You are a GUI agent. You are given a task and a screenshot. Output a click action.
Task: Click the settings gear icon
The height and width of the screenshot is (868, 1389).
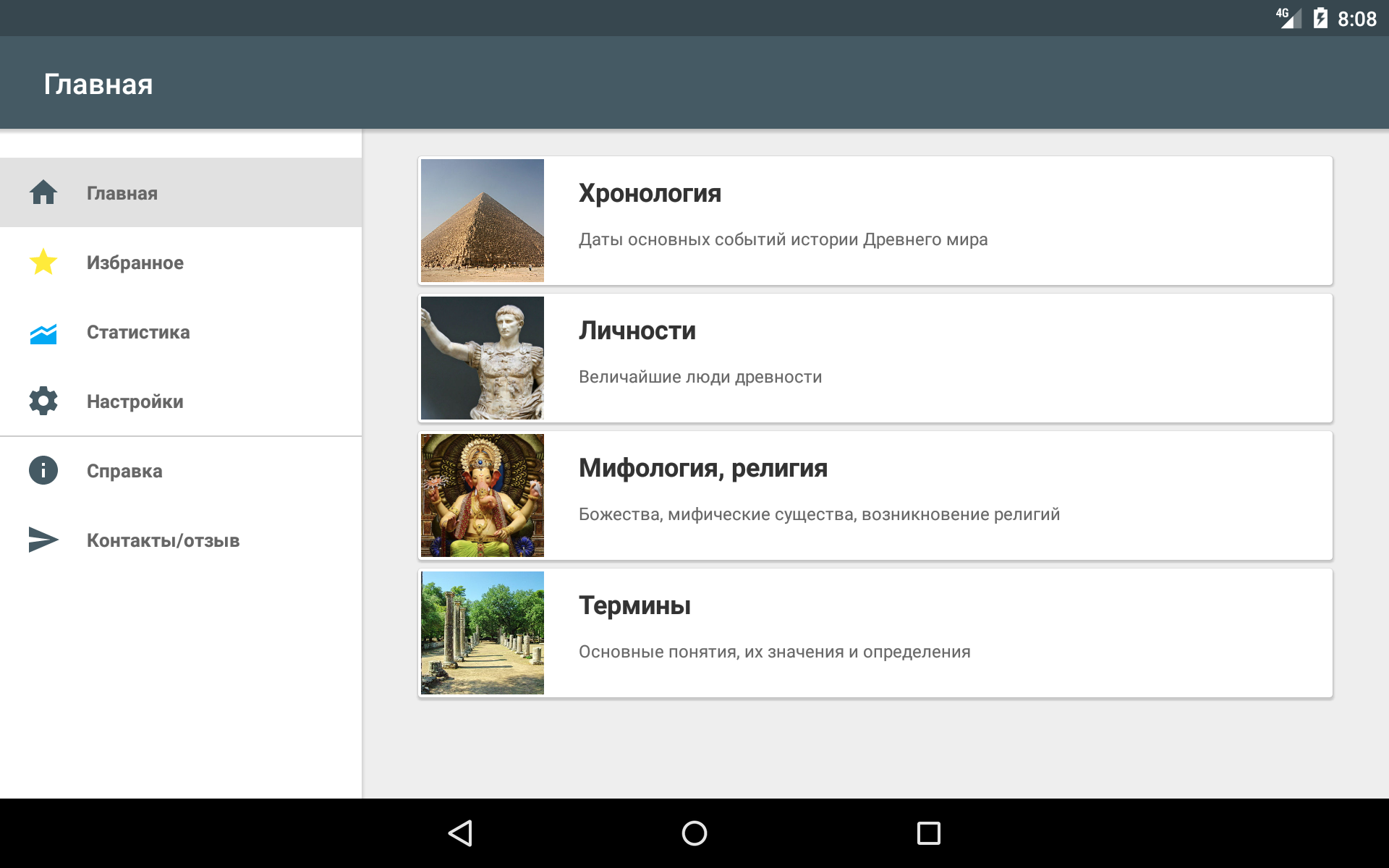[x=43, y=401]
